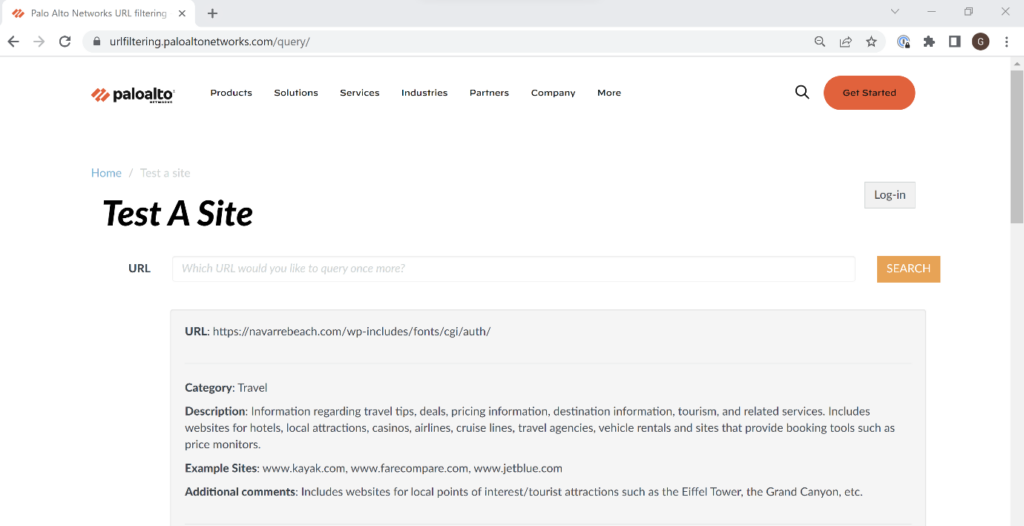Click the Palo Alto Networks logo
Viewport: 1024px width, 526px height.
coord(133,94)
